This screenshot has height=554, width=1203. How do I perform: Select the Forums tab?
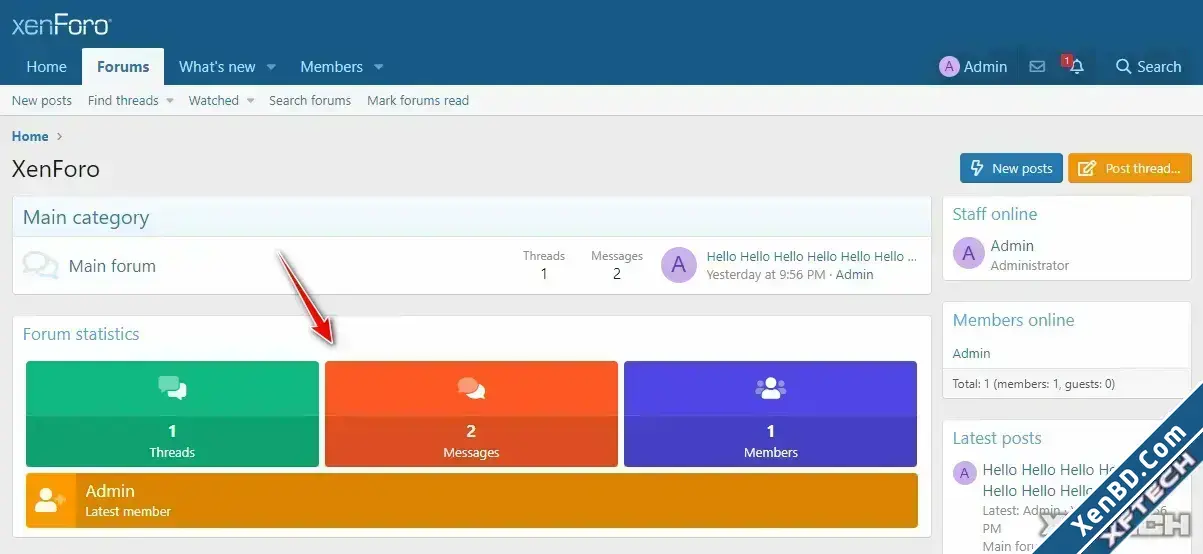coord(123,67)
